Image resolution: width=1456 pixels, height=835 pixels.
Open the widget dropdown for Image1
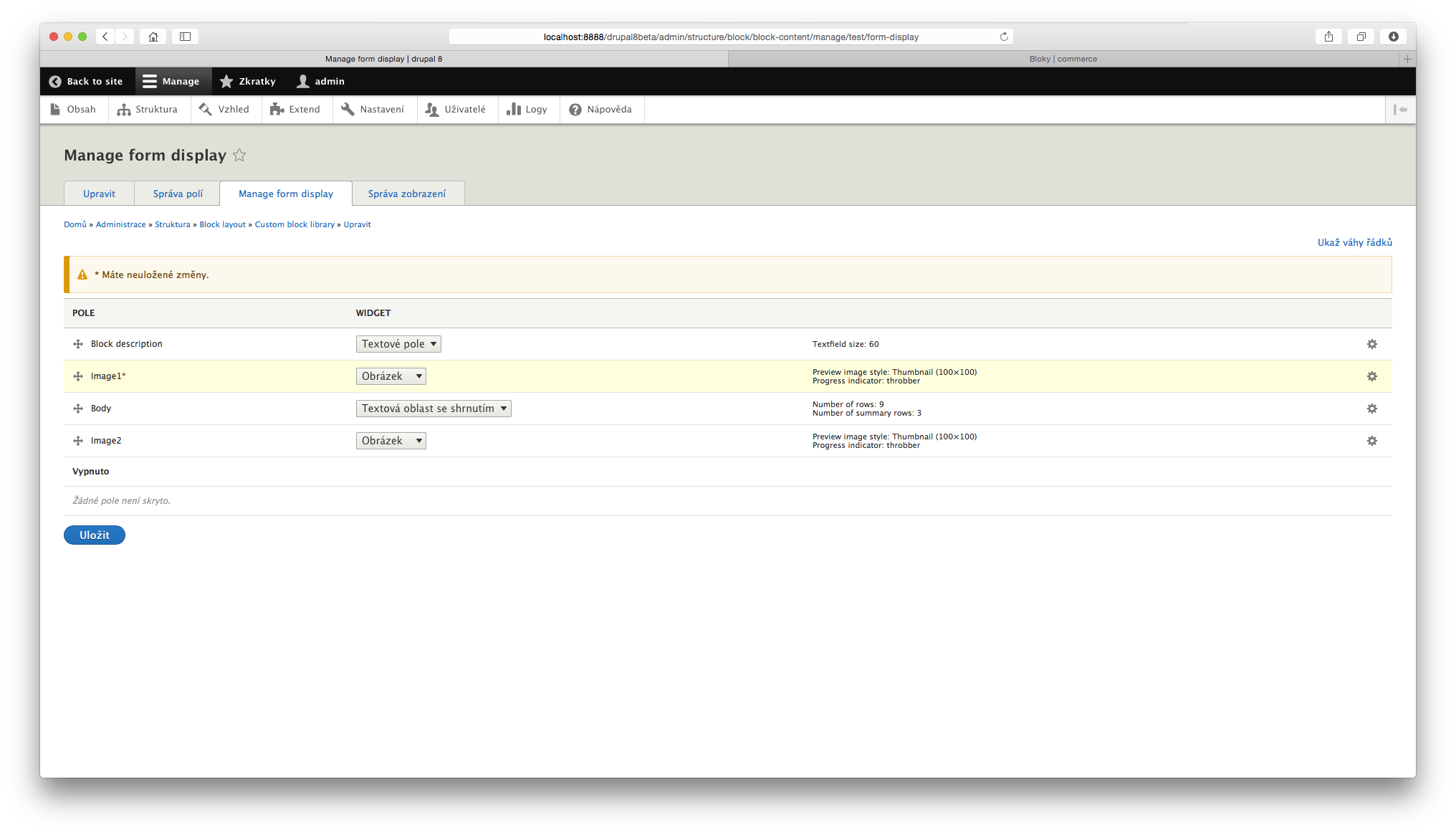coord(390,376)
